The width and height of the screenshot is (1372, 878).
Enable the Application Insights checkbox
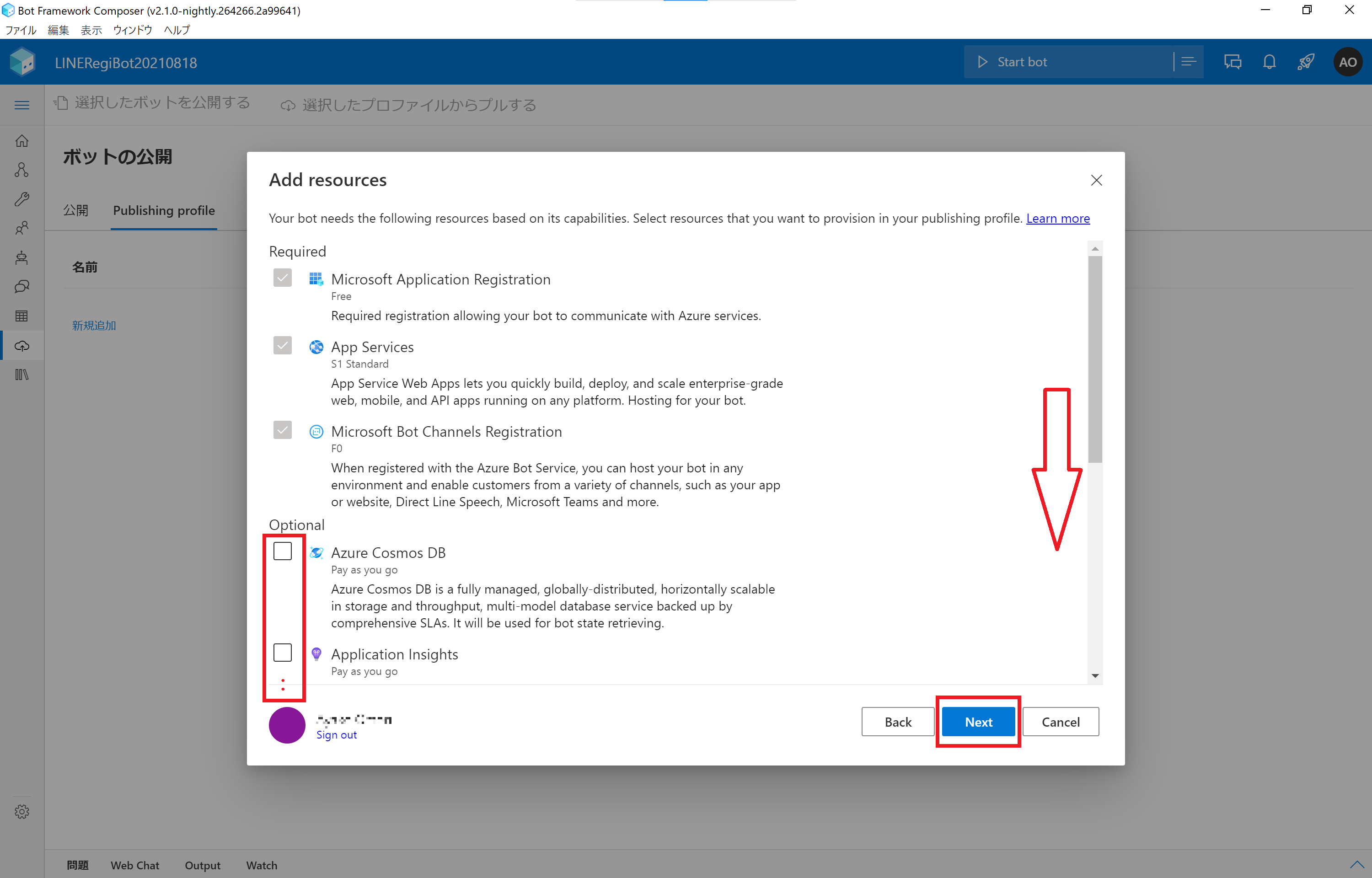point(282,653)
